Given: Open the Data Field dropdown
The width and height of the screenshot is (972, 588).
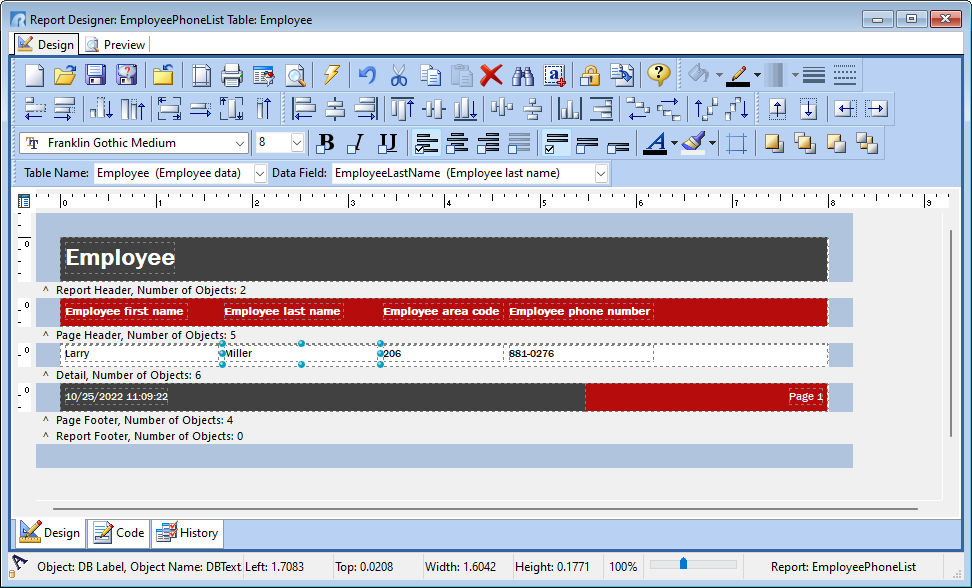Looking at the screenshot, I should [600, 173].
